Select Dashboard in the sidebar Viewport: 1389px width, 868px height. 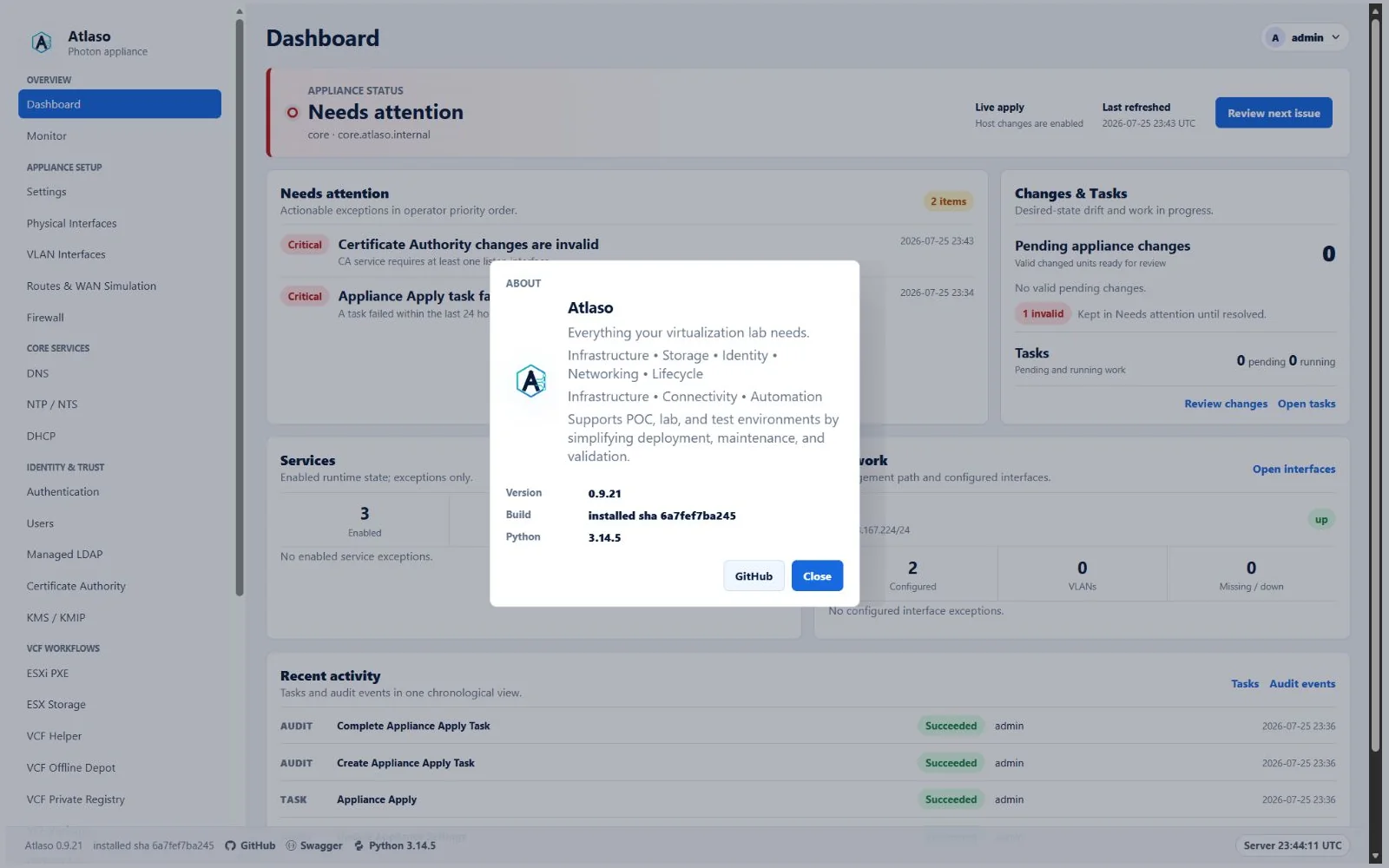click(x=120, y=104)
